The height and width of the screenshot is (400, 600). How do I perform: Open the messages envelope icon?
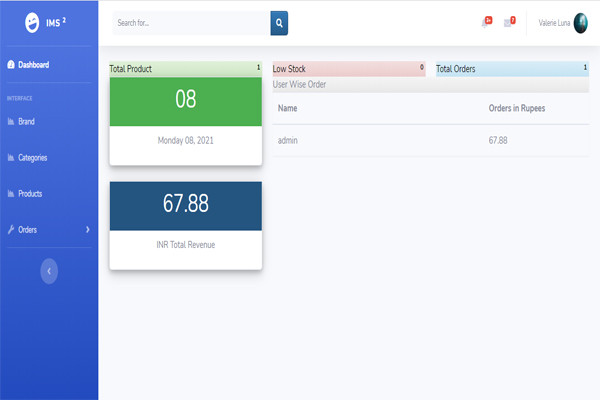(x=509, y=22)
